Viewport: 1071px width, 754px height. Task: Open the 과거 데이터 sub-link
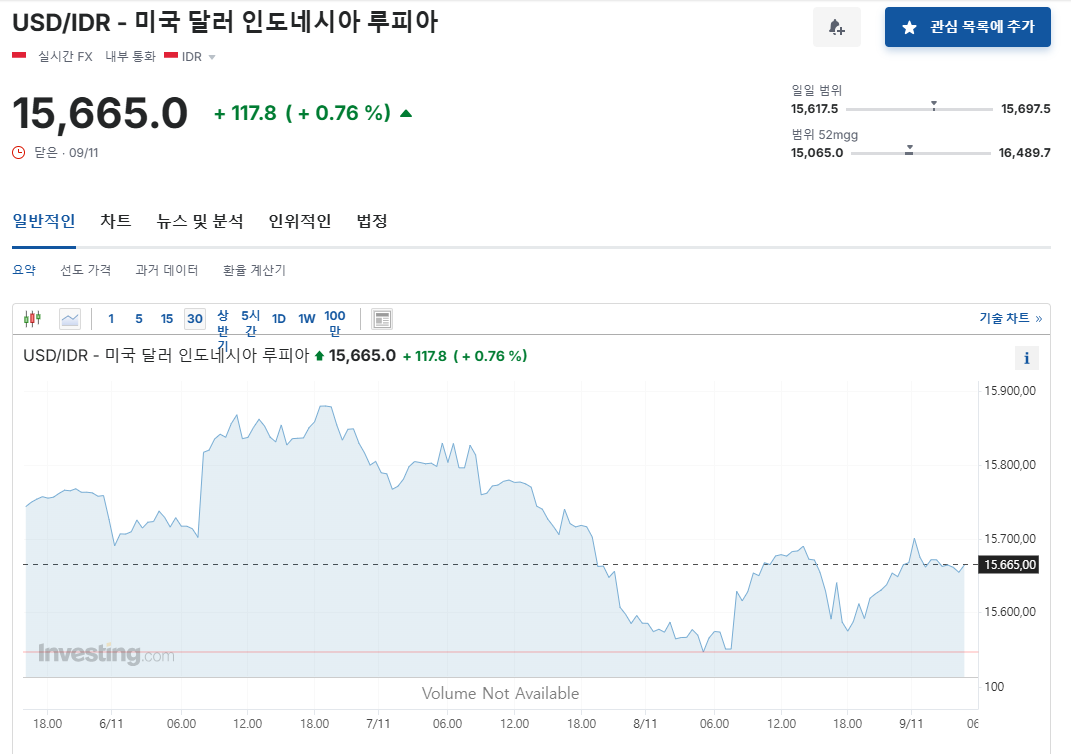(167, 270)
